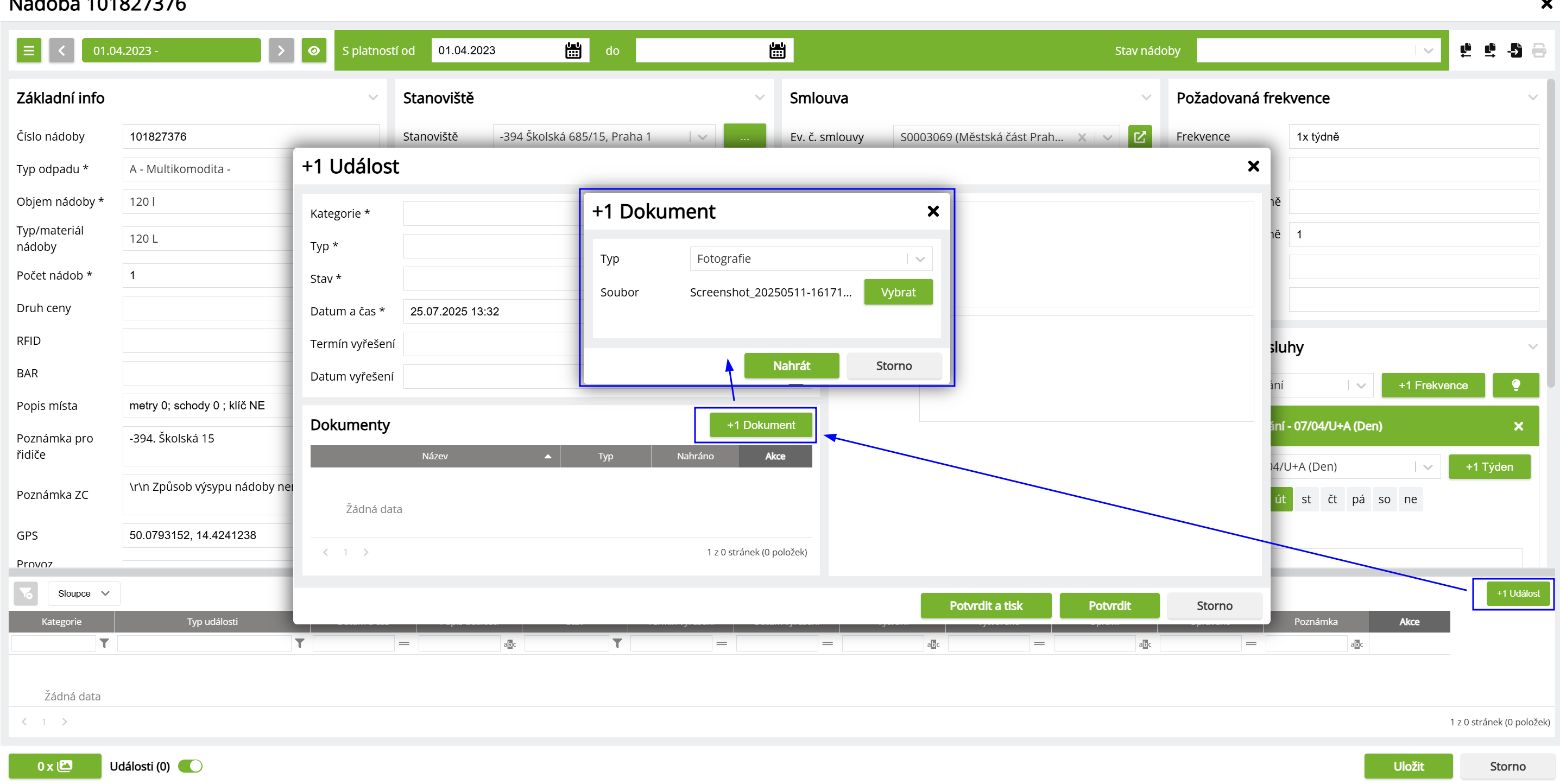Toggle the Události (0) switch
Image resolution: width=1560 pixels, height=784 pixels.
pos(190,766)
